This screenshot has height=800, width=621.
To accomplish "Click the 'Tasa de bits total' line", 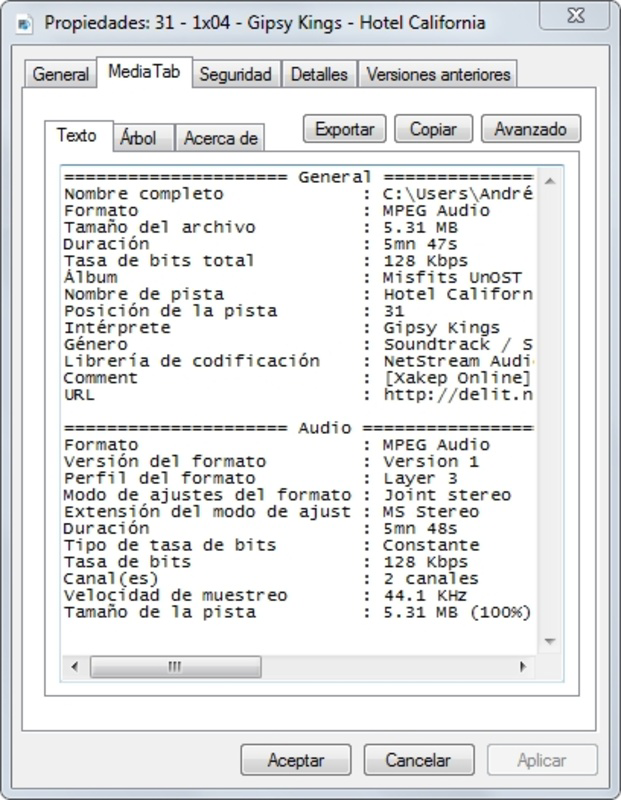I will click(265, 261).
